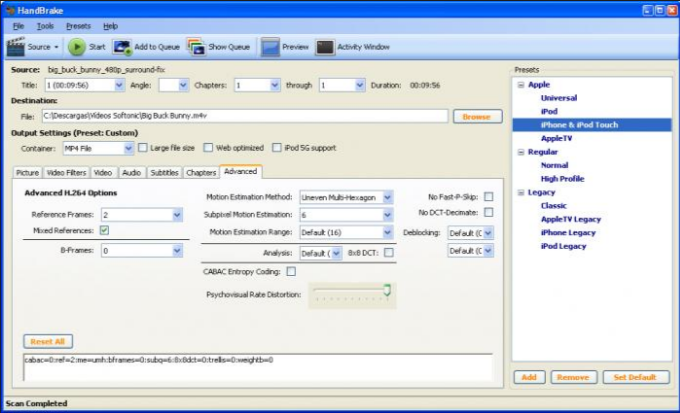
Task: Click the Preview screen icon
Action: (270, 47)
